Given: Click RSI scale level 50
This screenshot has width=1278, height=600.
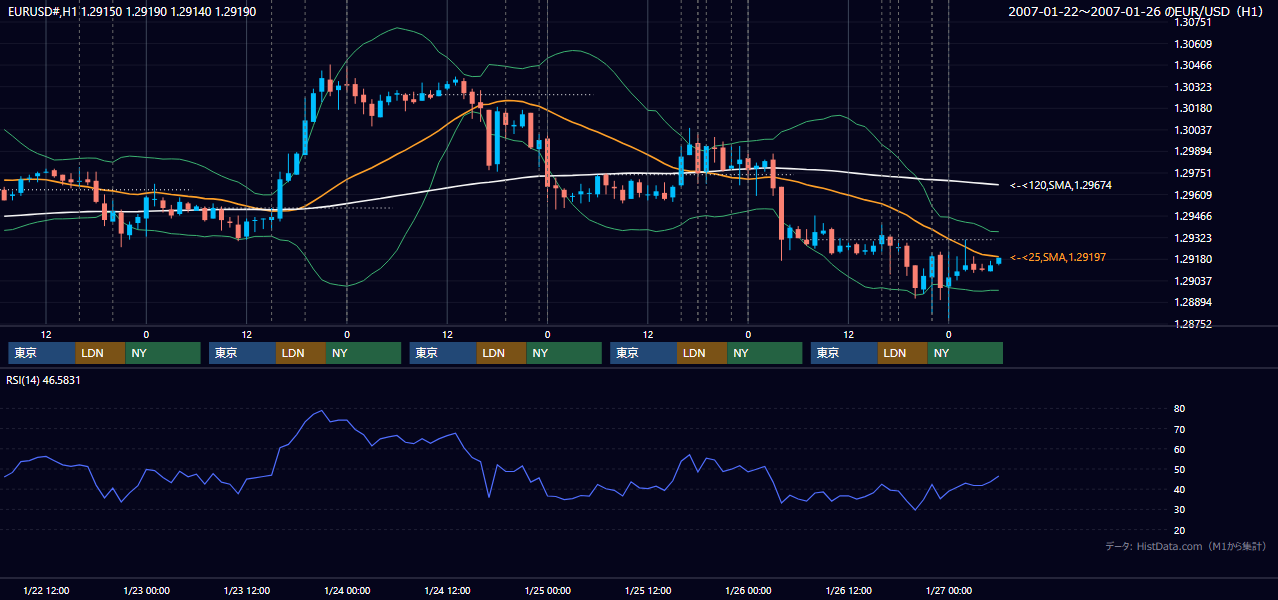Looking at the screenshot, I should click(1180, 469).
